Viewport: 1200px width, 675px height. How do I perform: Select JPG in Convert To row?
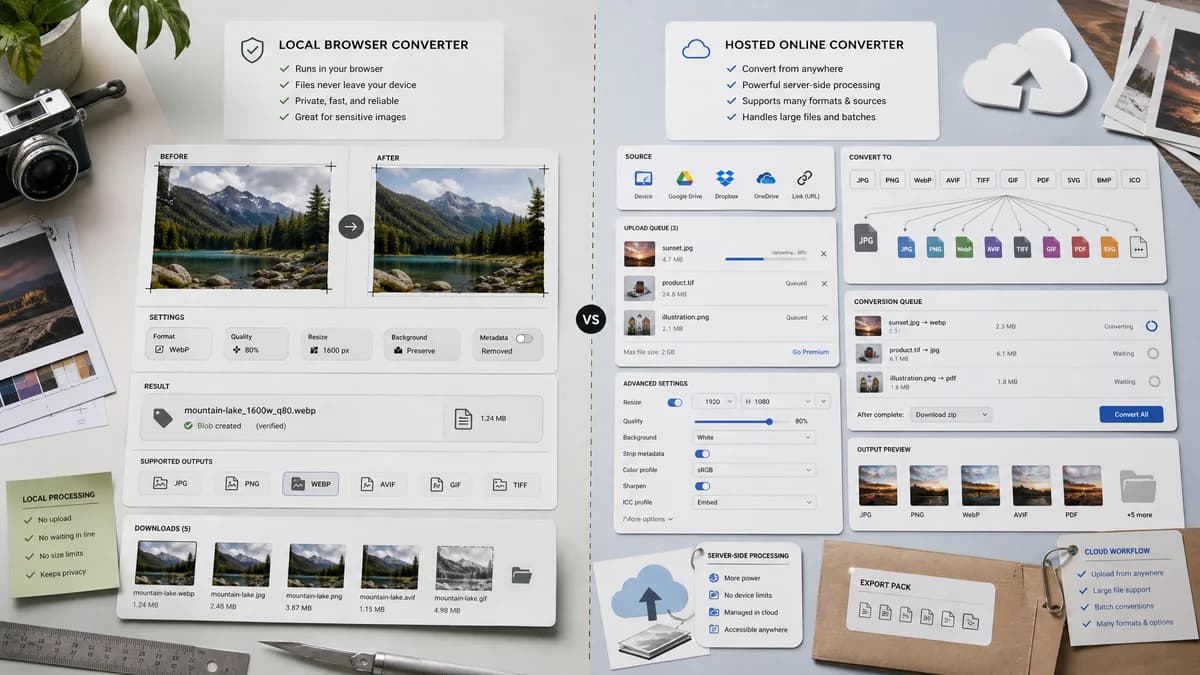[x=864, y=181]
